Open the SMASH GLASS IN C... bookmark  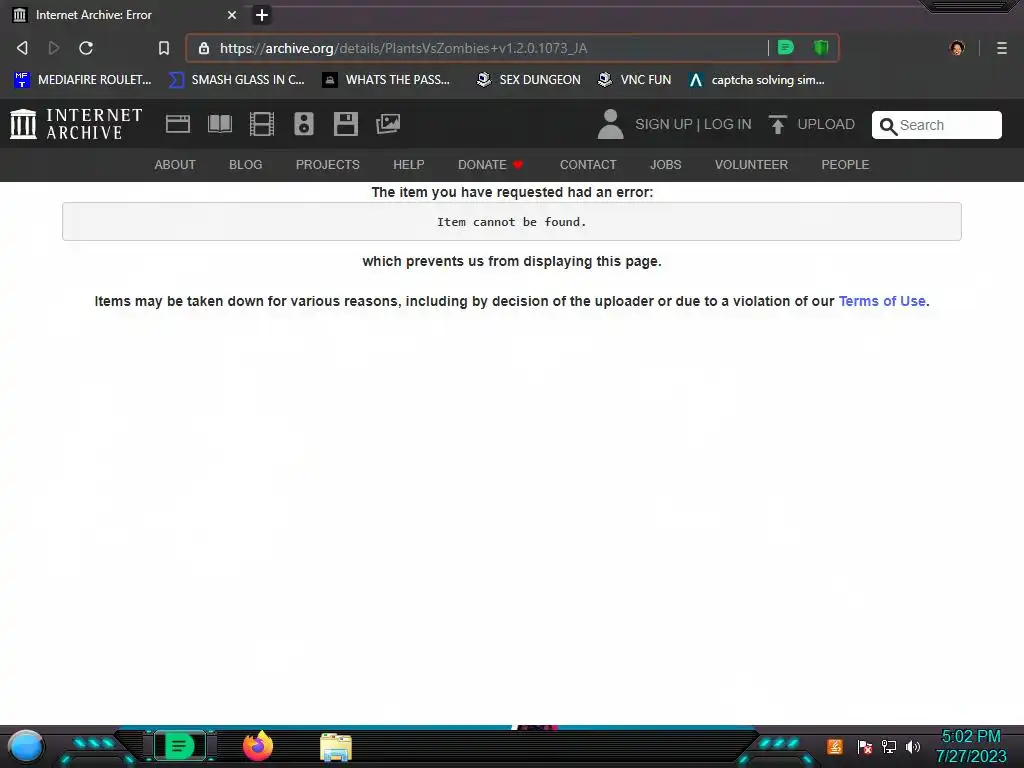tap(236, 80)
